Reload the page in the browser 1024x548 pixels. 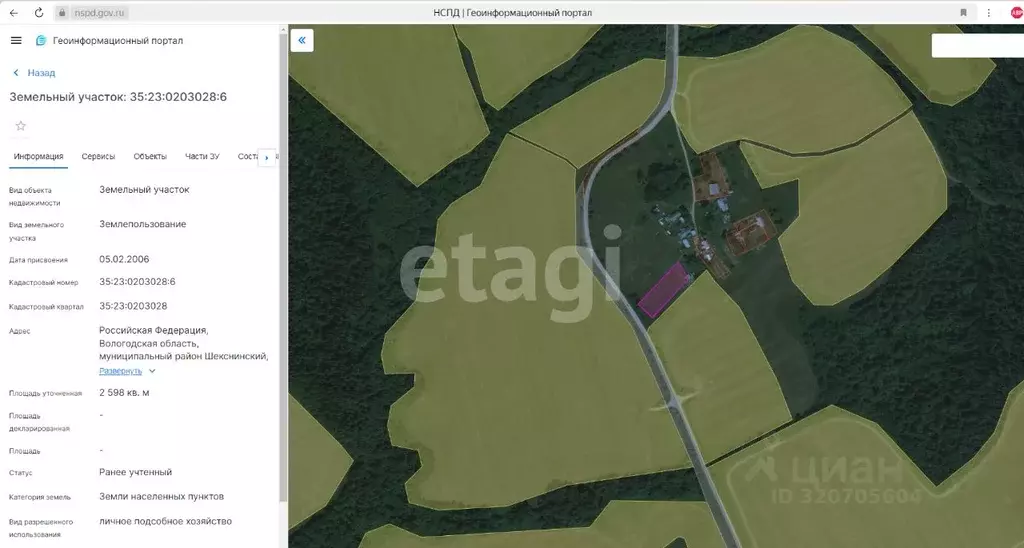[x=38, y=13]
